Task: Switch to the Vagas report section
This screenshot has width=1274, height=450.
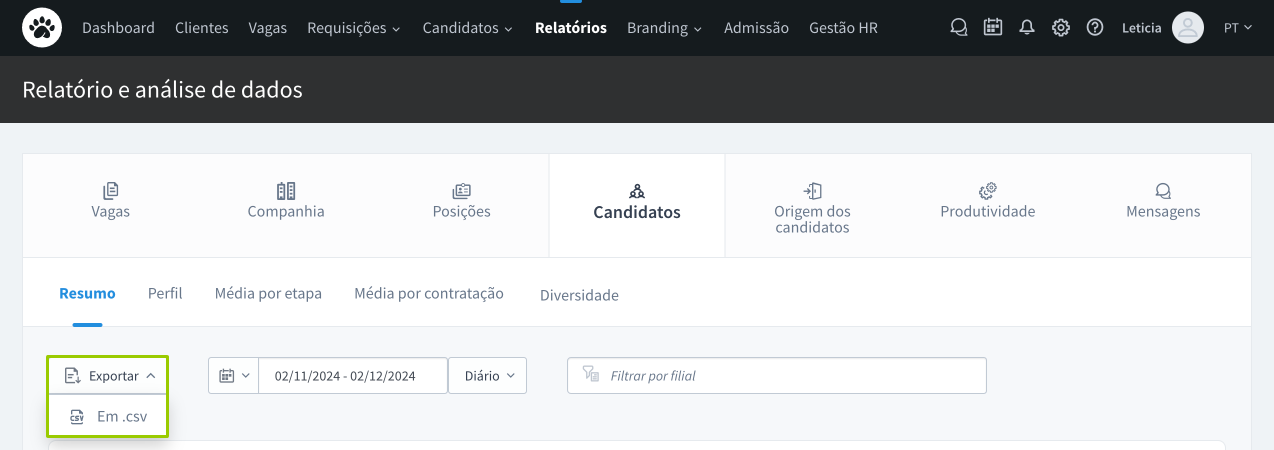Action: 111,201
